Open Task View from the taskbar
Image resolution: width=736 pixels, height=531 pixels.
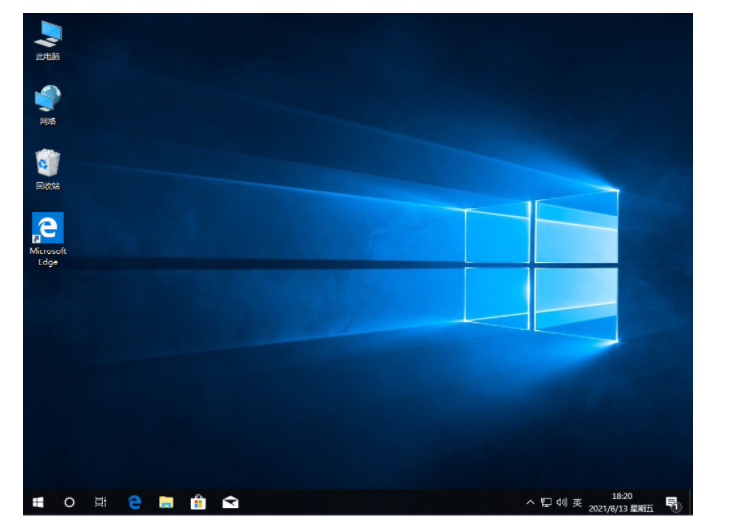tap(101, 502)
